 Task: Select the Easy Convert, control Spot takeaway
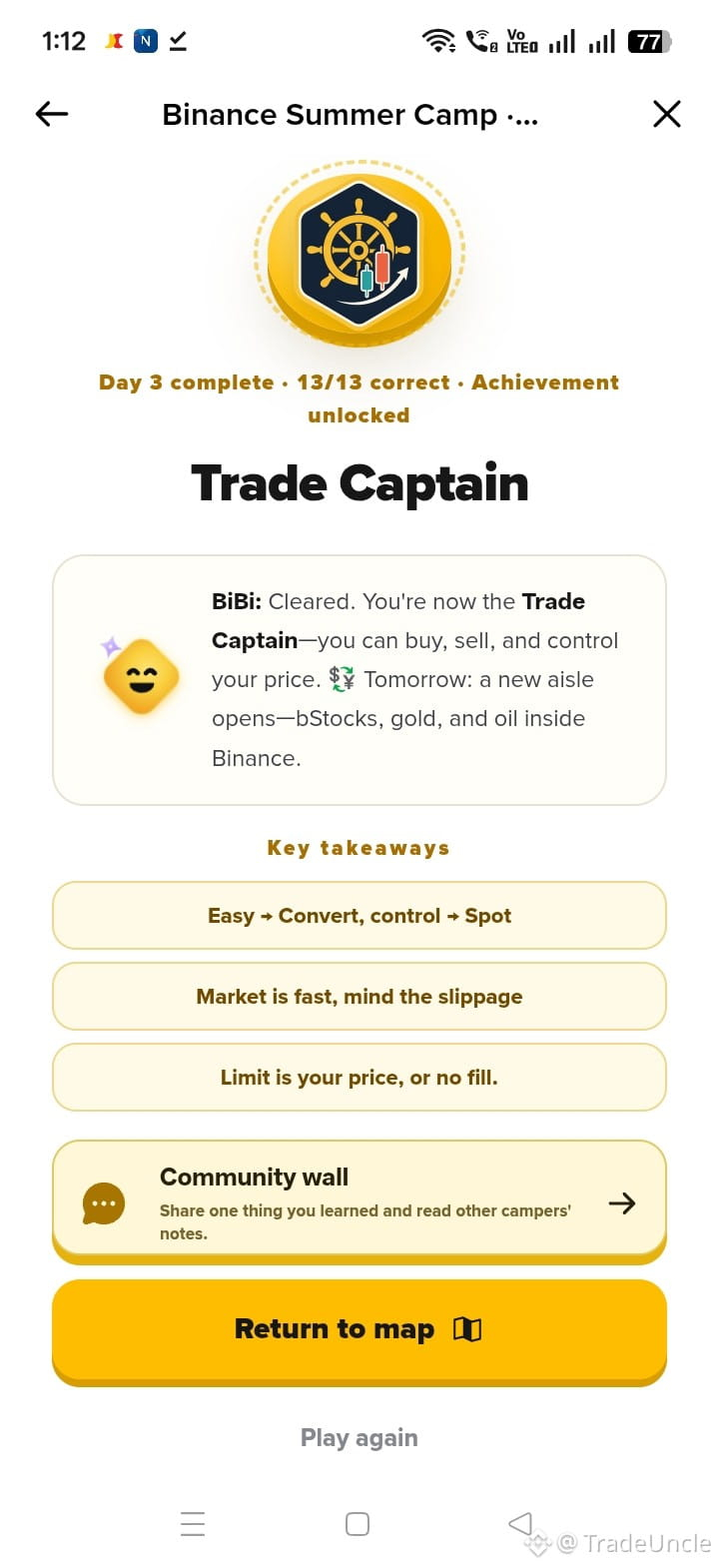[359, 915]
